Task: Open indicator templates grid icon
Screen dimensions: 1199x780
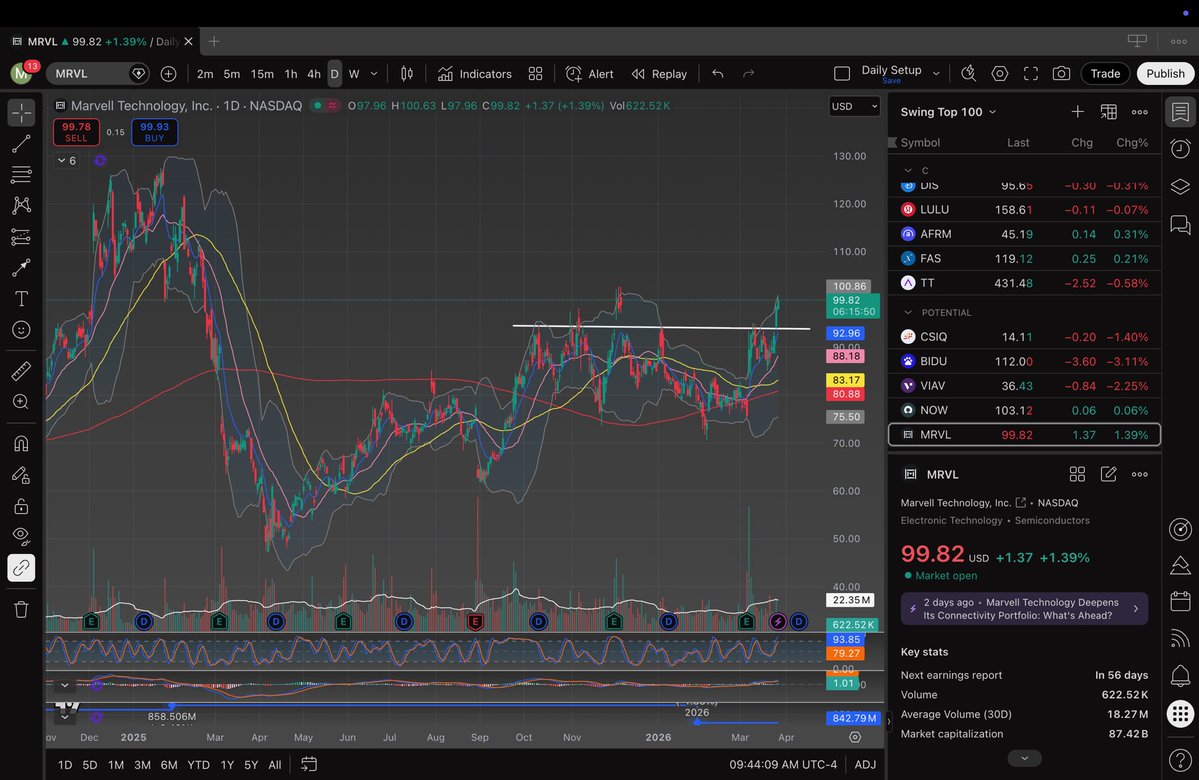Action: point(535,73)
